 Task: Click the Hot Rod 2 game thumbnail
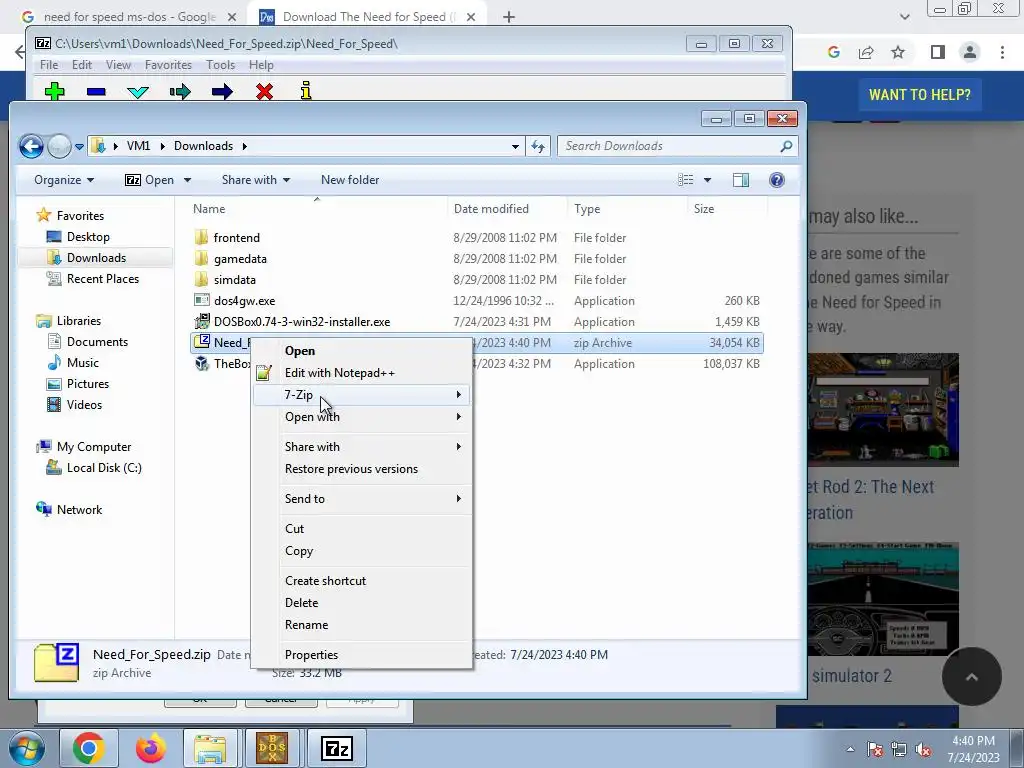(883, 410)
